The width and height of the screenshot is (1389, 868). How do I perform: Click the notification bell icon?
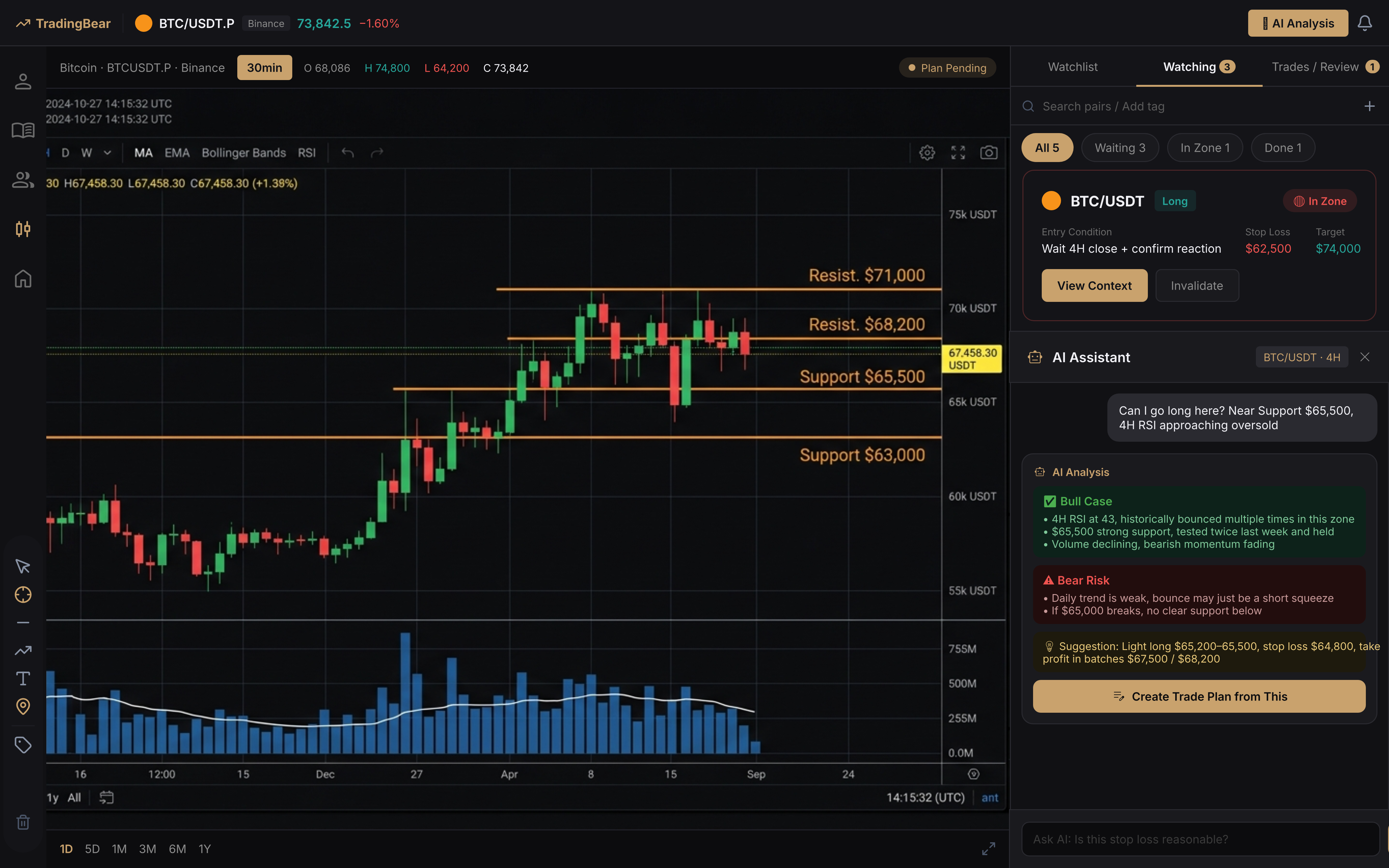(1364, 23)
